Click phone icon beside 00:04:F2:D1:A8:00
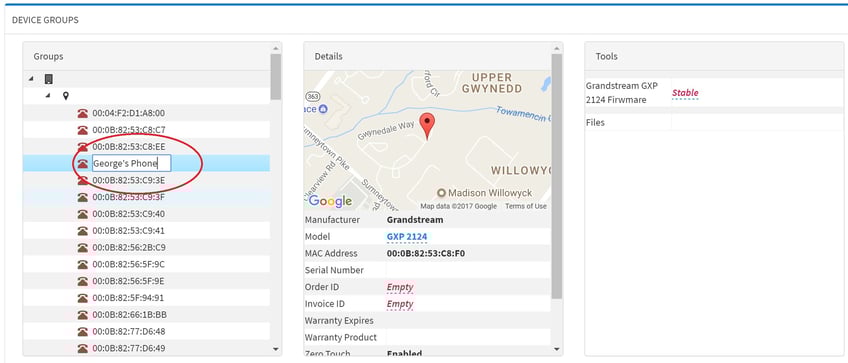Screen dimensions: 848x363 82,113
